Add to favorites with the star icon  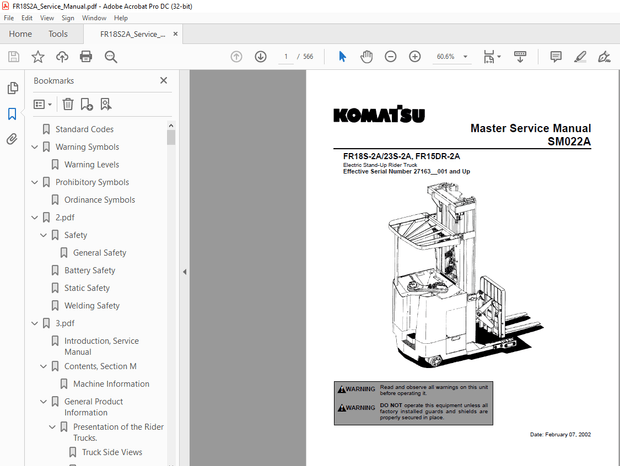[38, 57]
